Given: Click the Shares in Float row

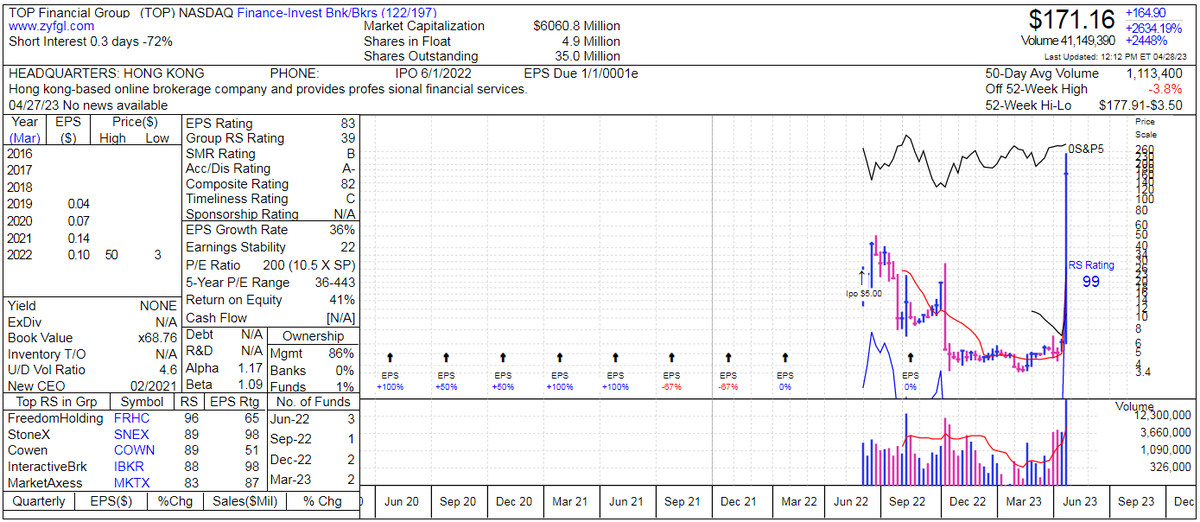Looking at the screenshot, I should pos(492,41).
